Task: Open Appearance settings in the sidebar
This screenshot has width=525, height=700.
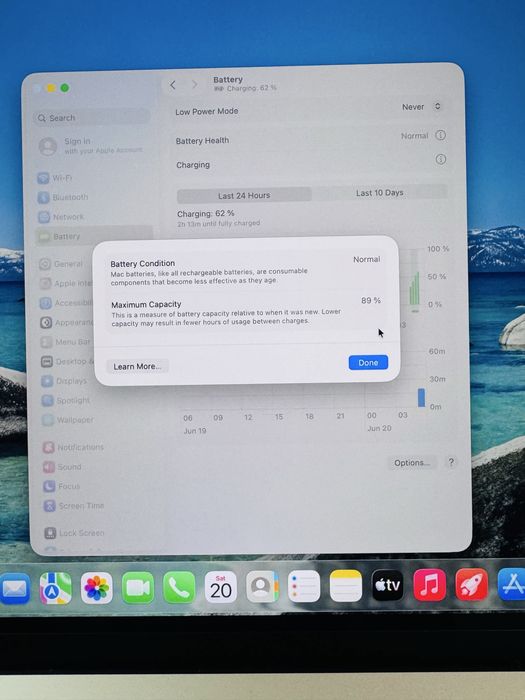Action: click(67, 322)
